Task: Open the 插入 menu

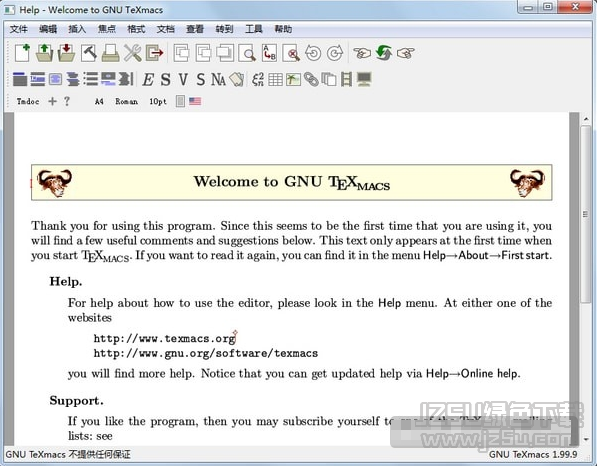Action: 77,29
